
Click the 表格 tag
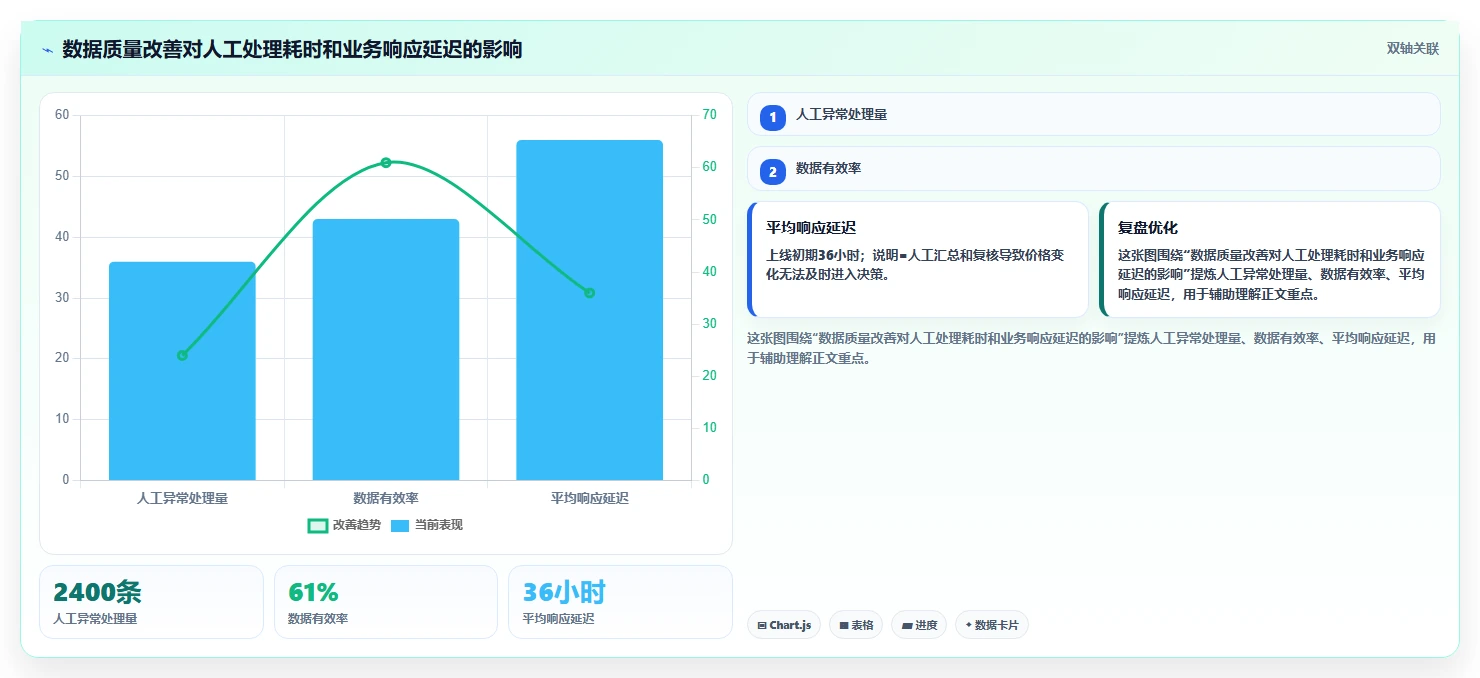click(x=856, y=625)
